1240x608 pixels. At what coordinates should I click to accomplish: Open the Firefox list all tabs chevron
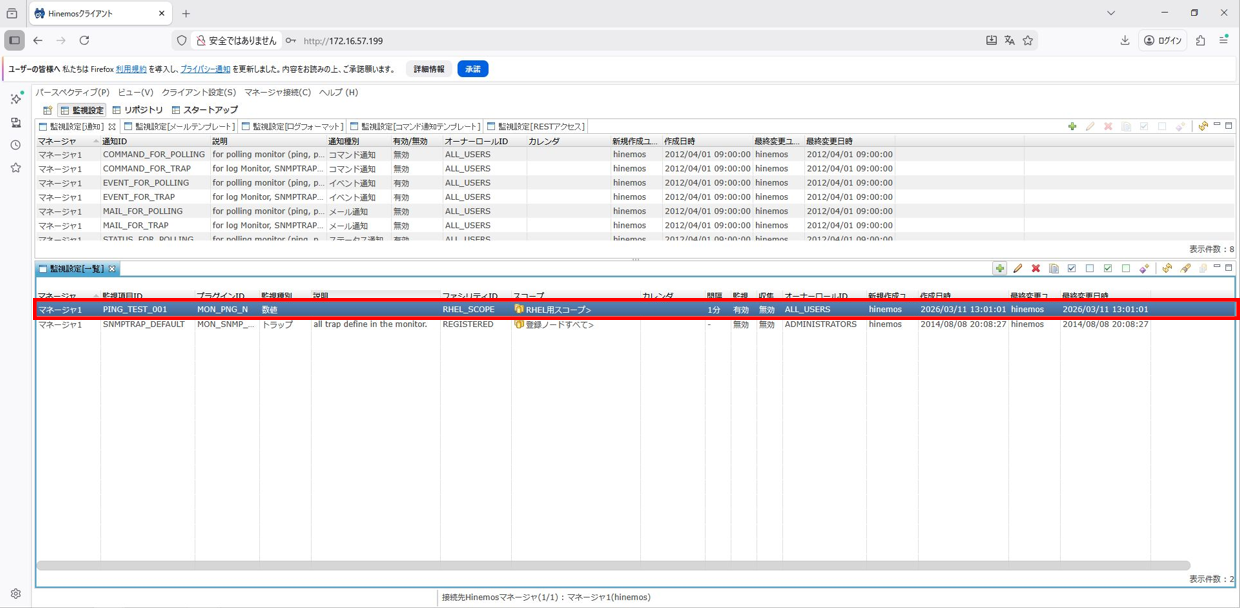coord(1110,13)
